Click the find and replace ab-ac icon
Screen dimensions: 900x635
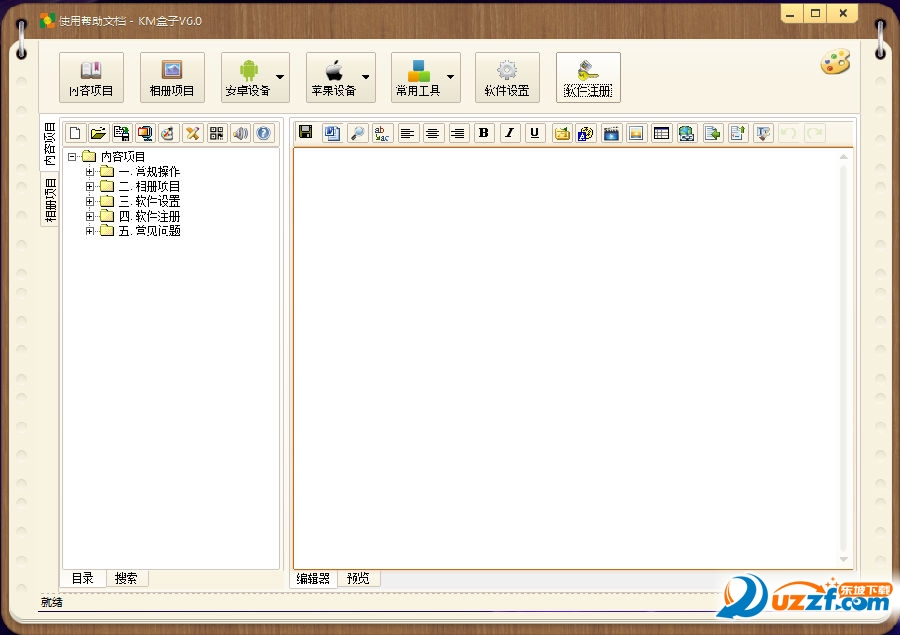pyautogui.click(x=382, y=133)
